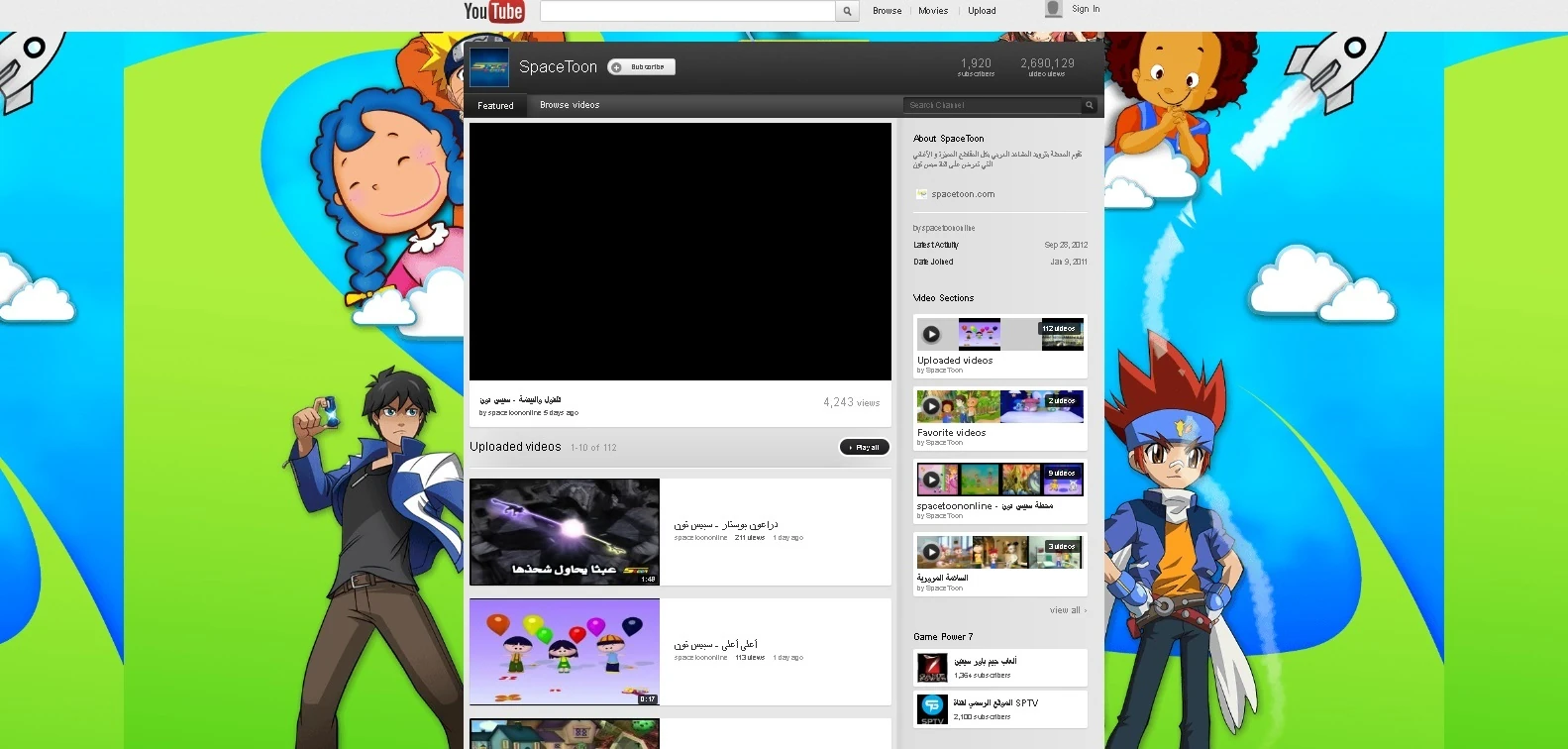This screenshot has width=1568, height=749.
Task: Open the red Z channel icon under Game Power 7
Action: 932,668
